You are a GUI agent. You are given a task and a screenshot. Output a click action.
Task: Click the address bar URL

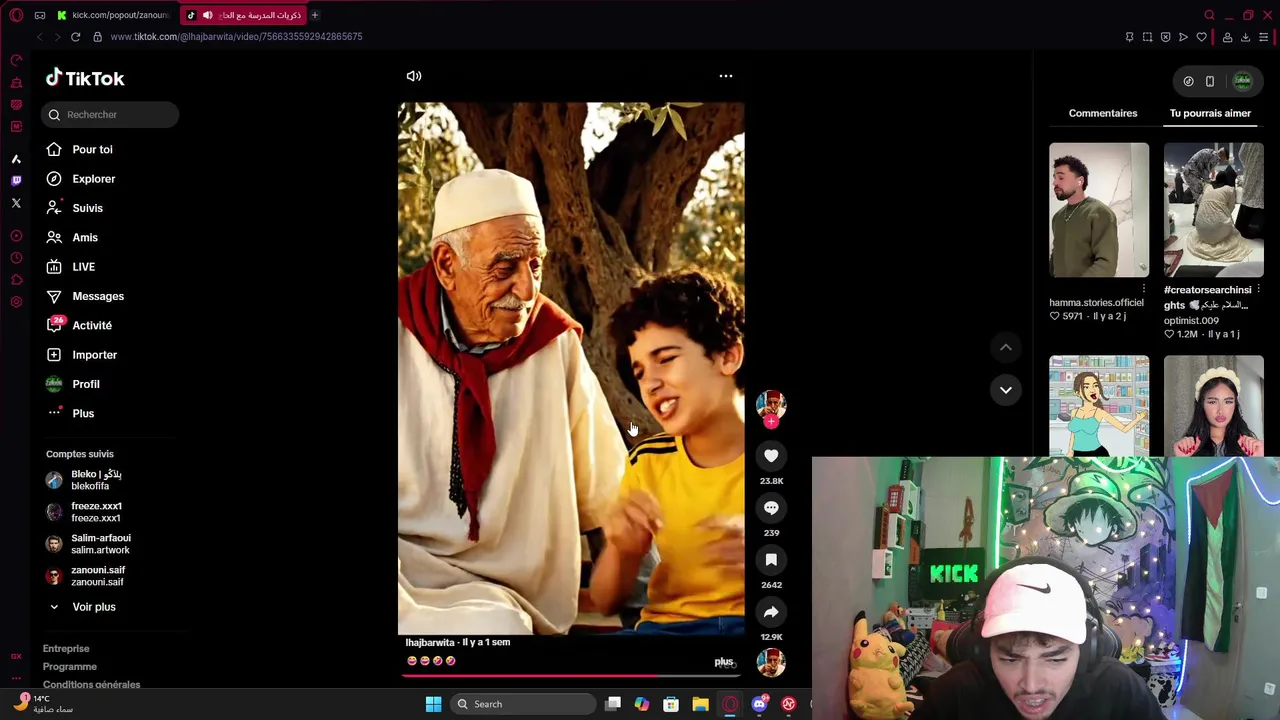click(x=236, y=37)
